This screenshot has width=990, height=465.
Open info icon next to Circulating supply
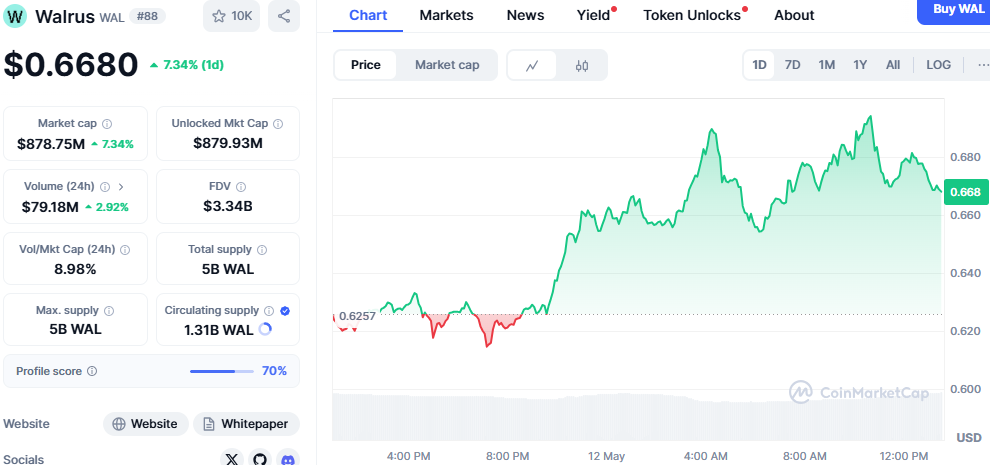269,311
